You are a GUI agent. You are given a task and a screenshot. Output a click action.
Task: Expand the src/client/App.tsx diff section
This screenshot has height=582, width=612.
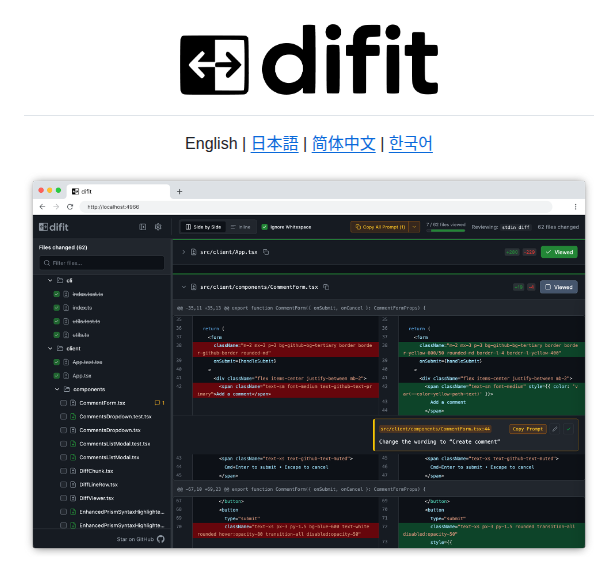[183, 252]
